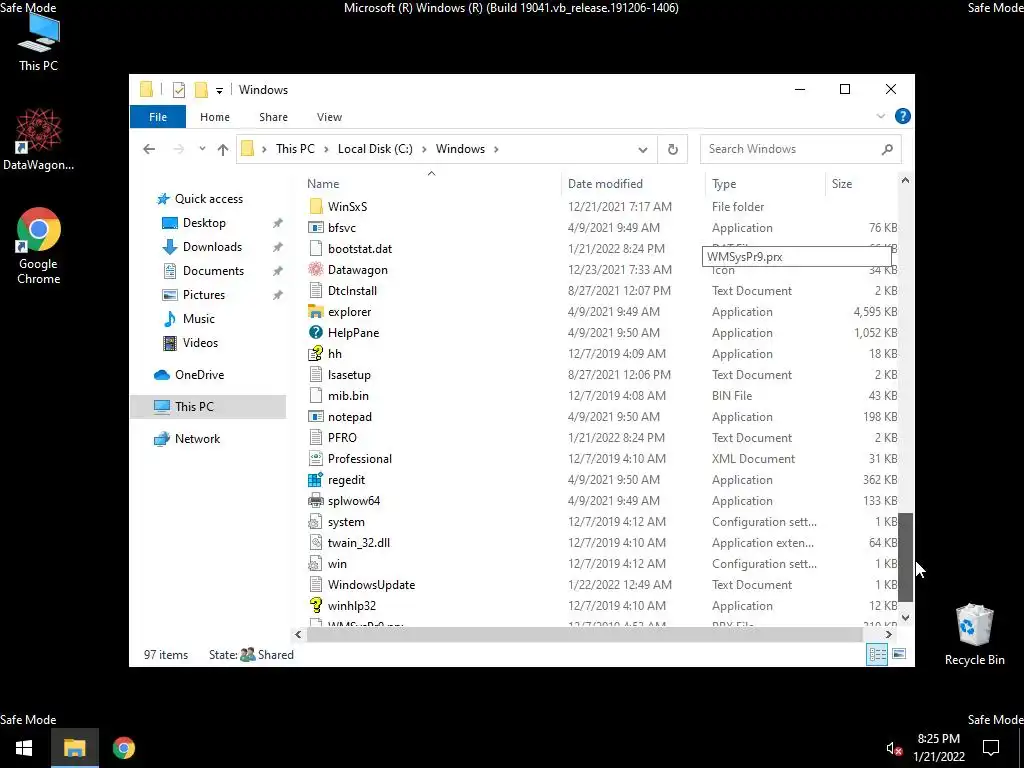Go up one folder level

[223, 150]
